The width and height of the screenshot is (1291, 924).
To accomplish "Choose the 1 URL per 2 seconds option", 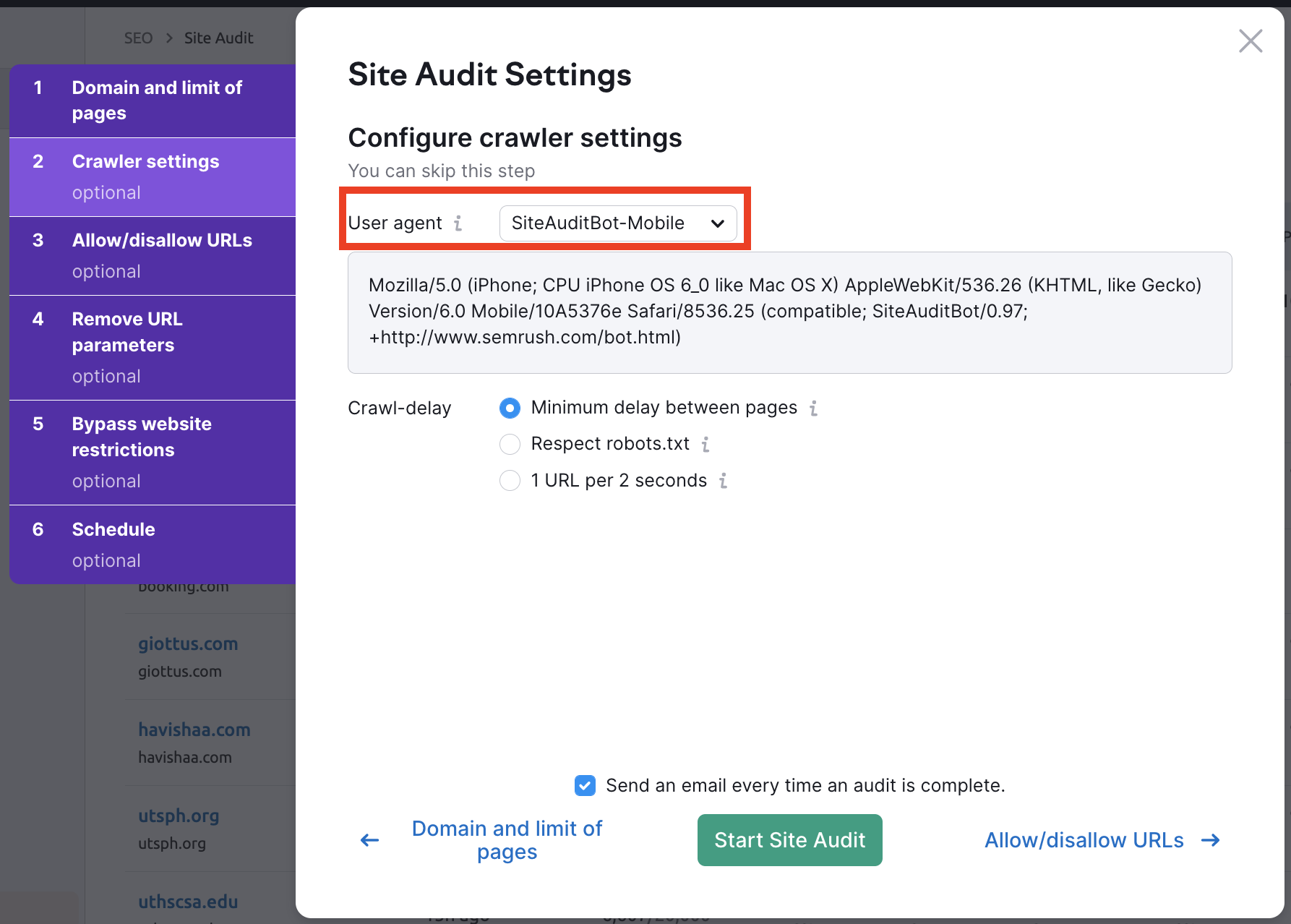I will coord(510,481).
